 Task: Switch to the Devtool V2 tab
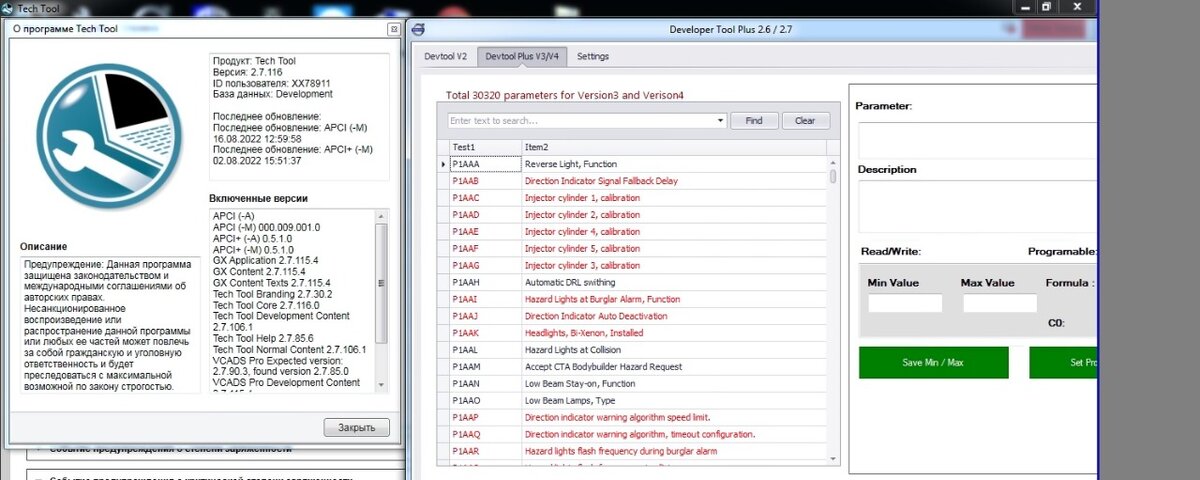tap(446, 56)
